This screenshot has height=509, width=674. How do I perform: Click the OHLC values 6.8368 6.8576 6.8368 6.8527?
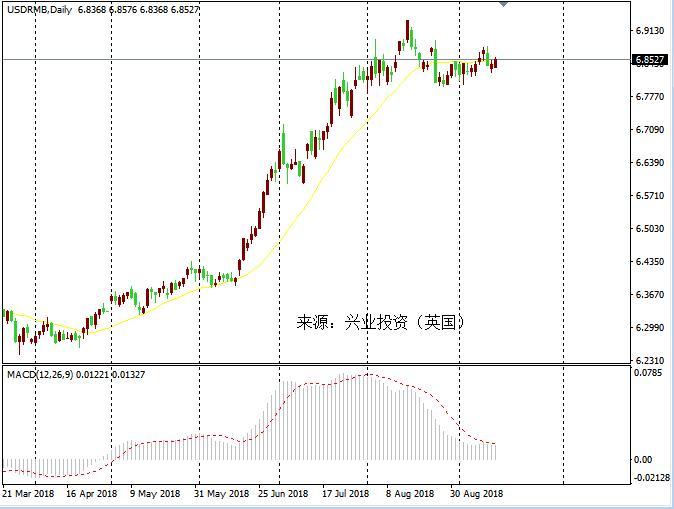pyautogui.click(x=138, y=9)
